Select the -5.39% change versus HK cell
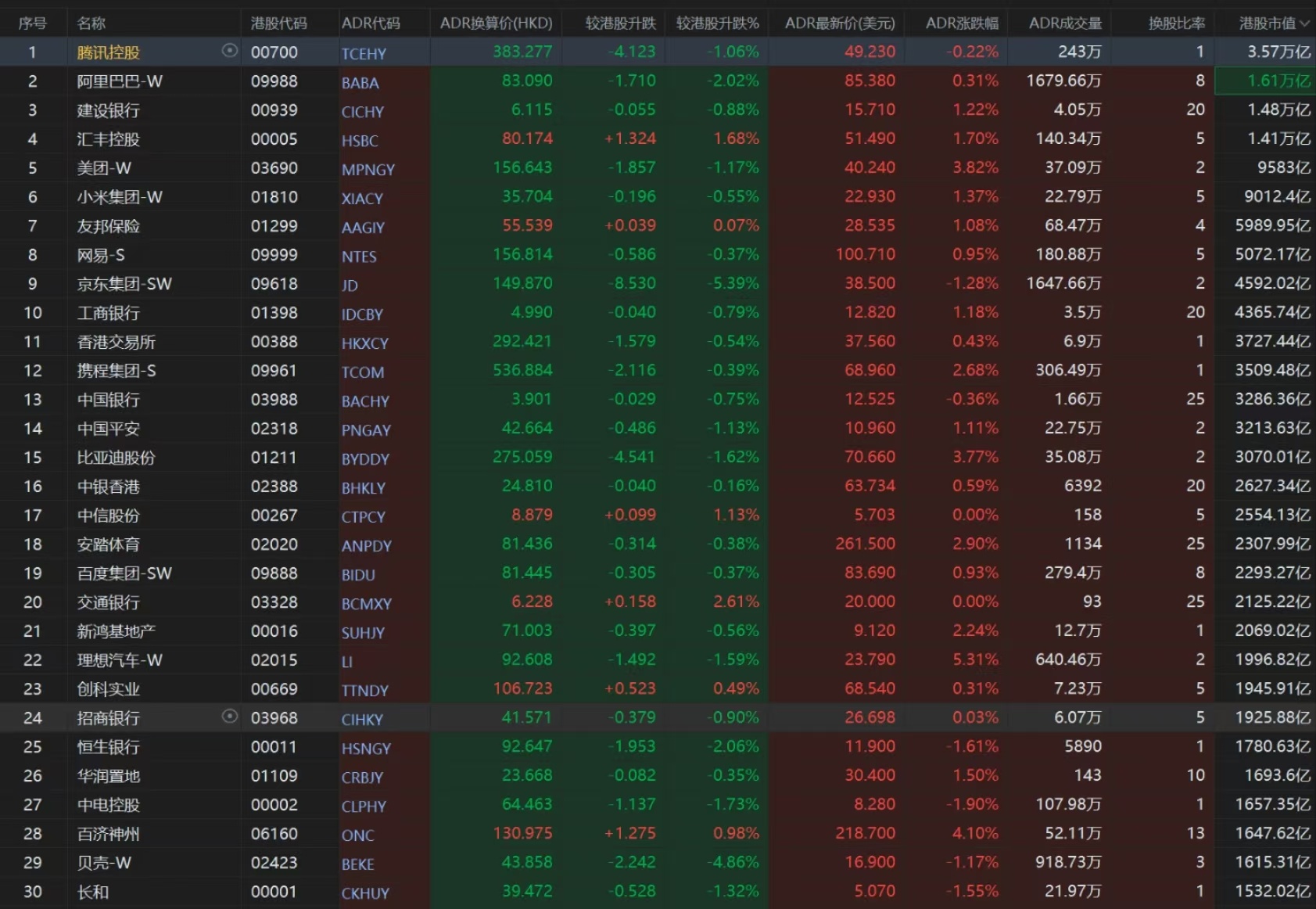 point(733,283)
